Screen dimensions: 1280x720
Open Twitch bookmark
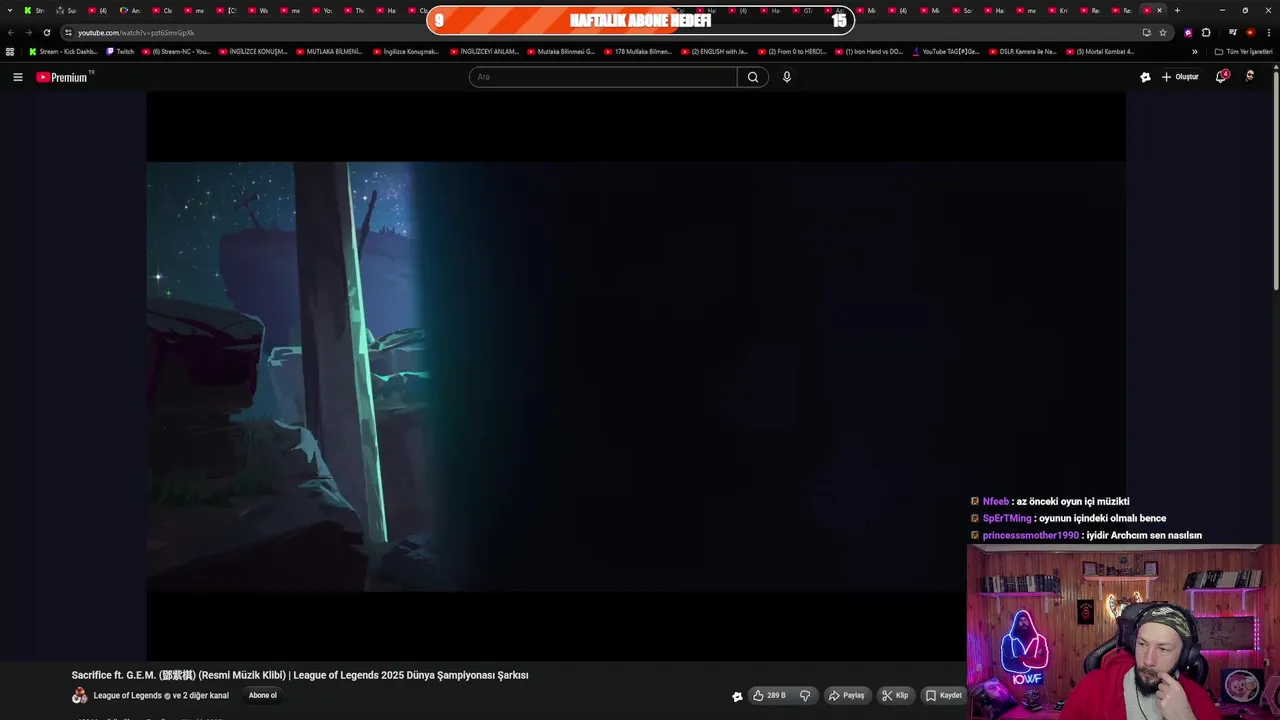120,51
